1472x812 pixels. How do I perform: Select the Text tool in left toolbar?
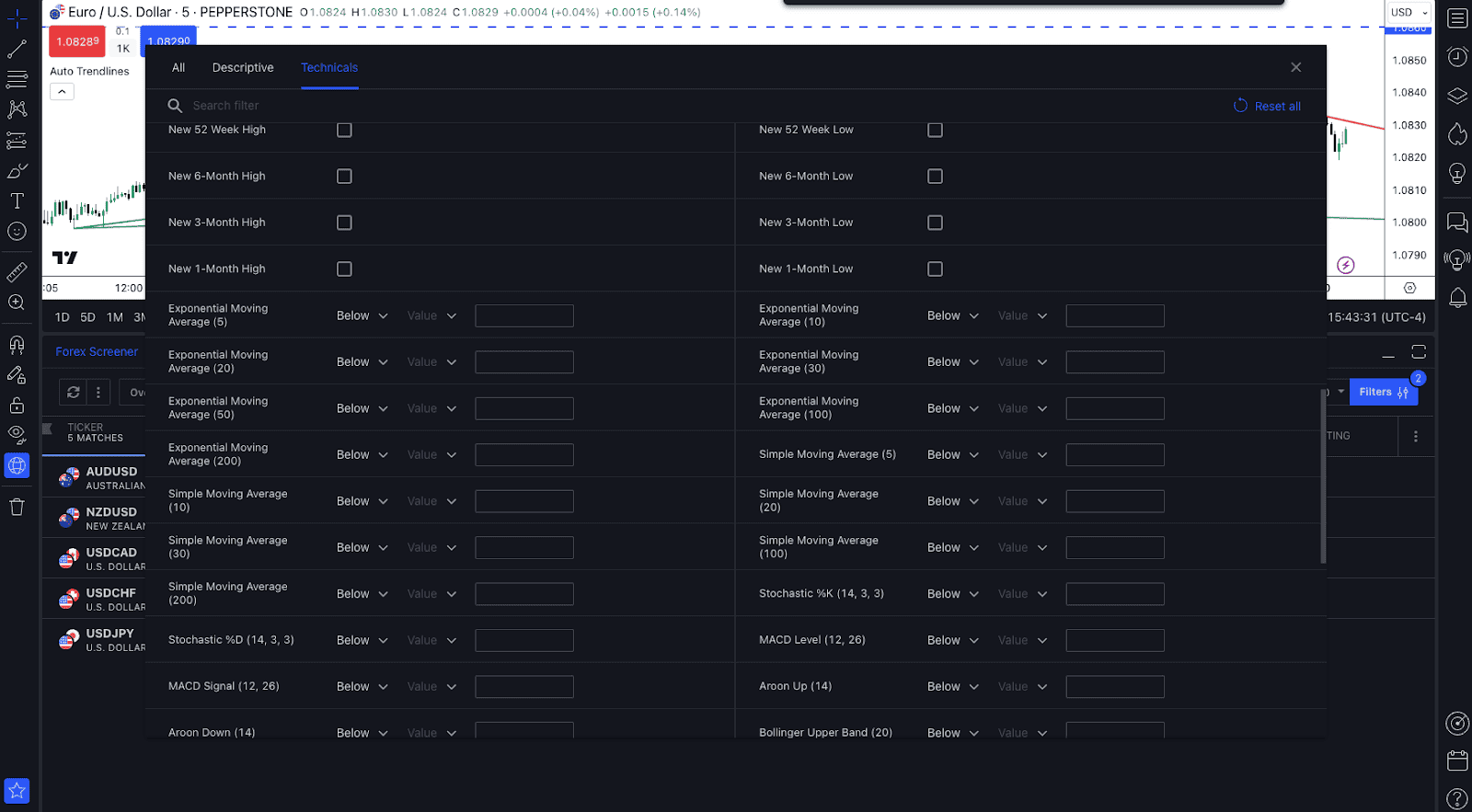point(17,201)
